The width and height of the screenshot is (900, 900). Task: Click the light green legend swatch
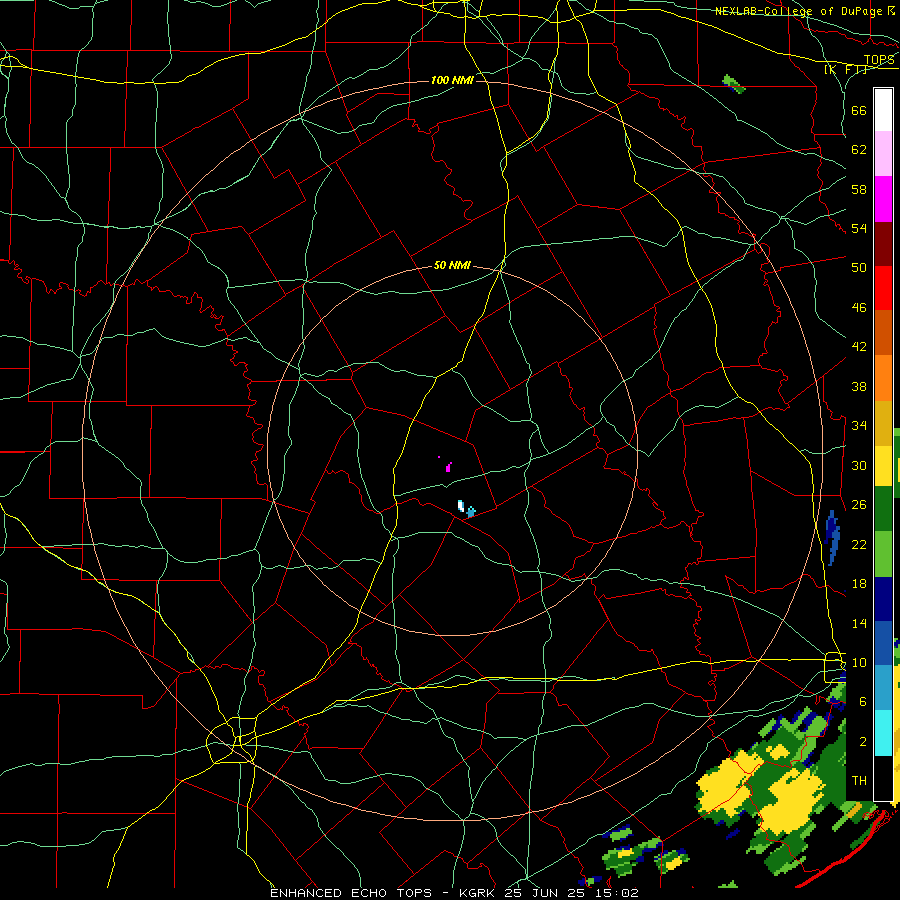[883, 554]
